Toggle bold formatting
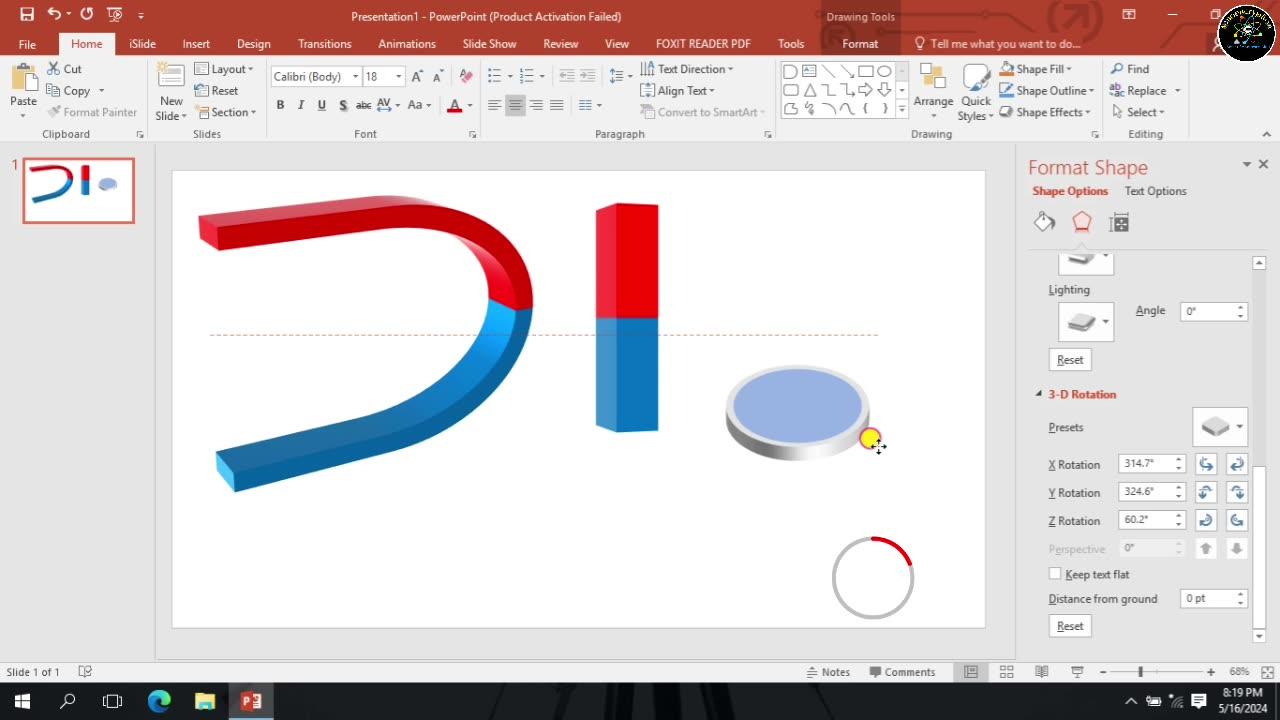The width and height of the screenshot is (1280, 720). pyautogui.click(x=280, y=104)
